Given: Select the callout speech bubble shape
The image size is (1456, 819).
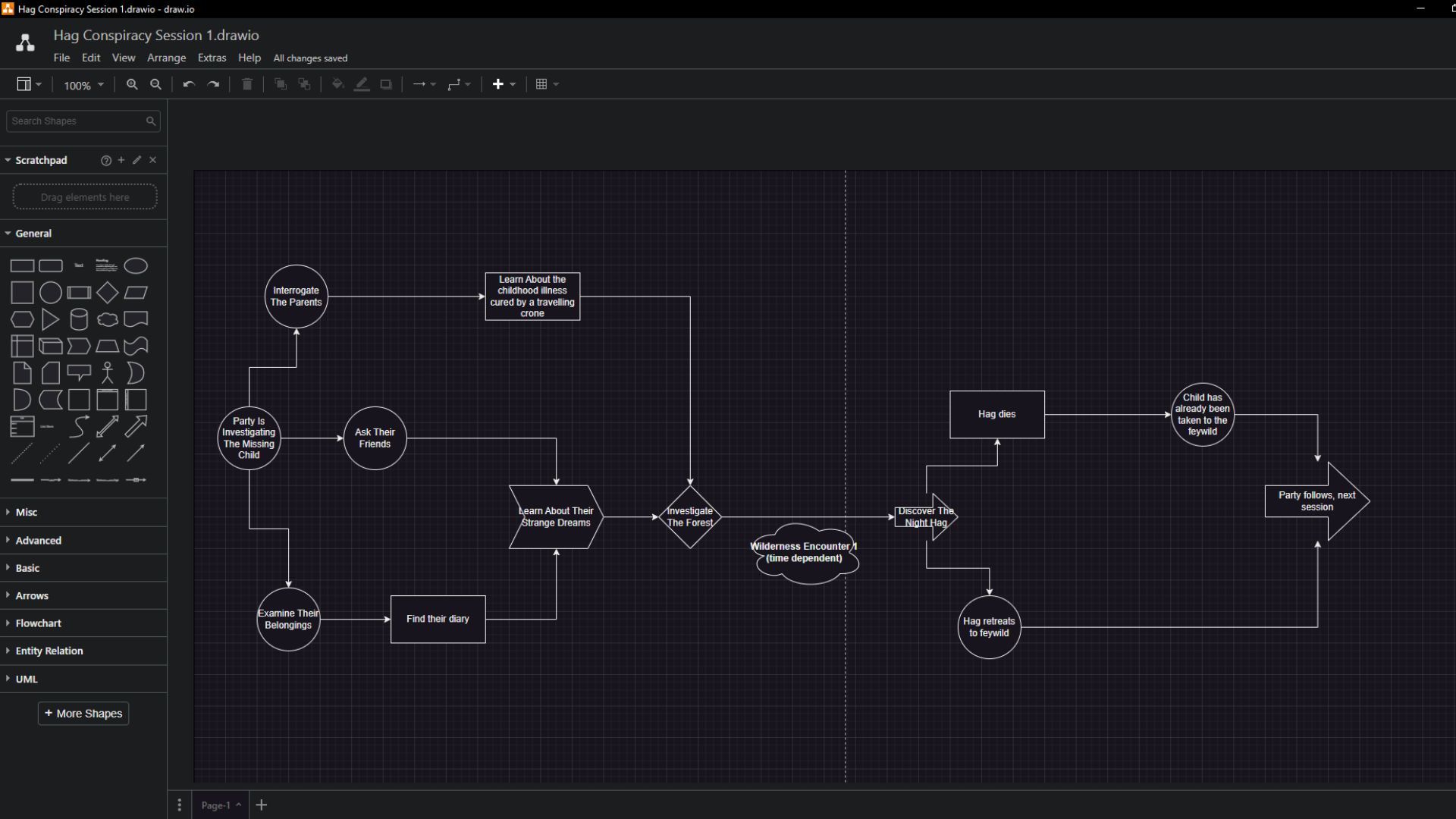Looking at the screenshot, I should [x=79, y=373].
